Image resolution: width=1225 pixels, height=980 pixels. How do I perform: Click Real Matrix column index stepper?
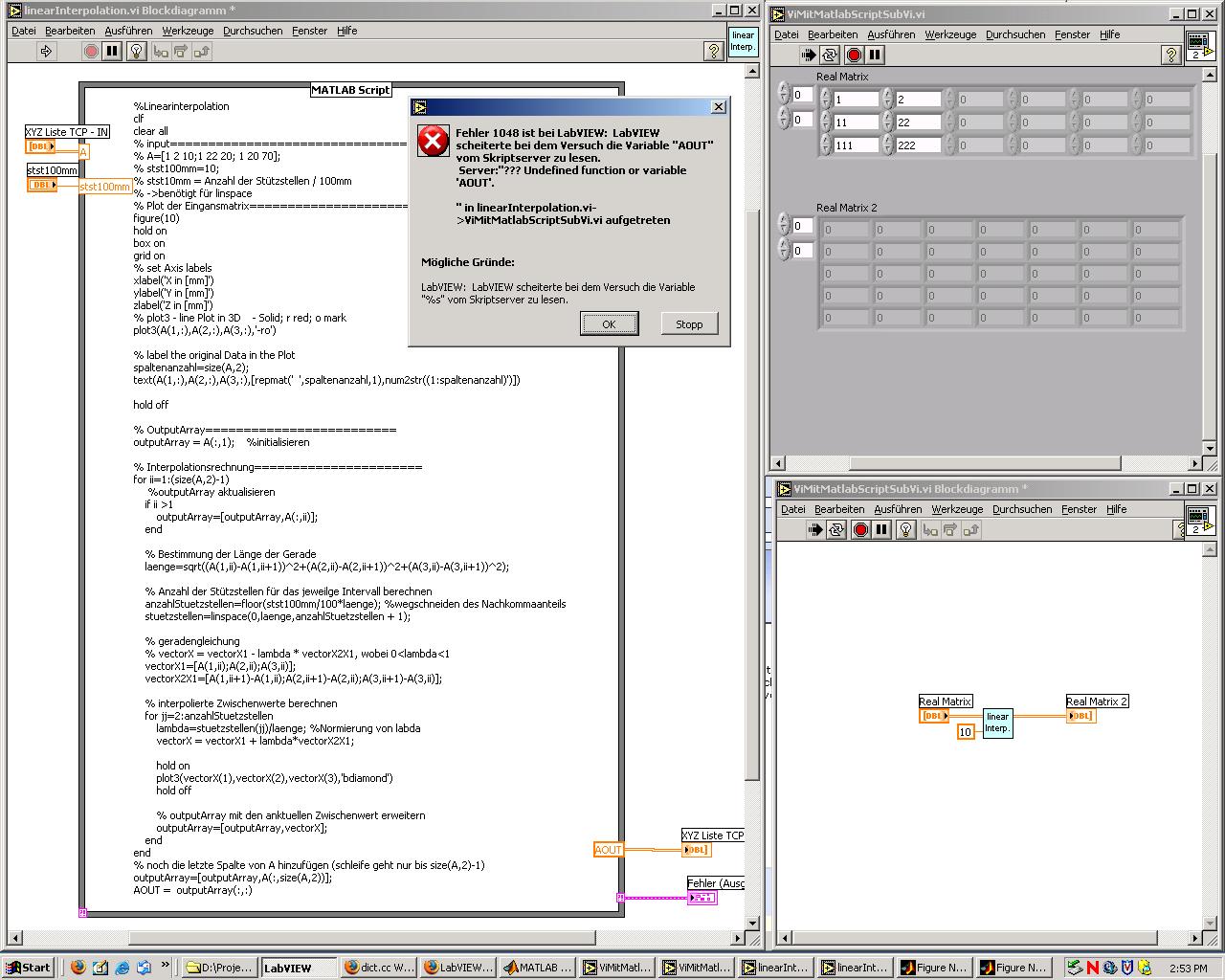pos(784,120)
